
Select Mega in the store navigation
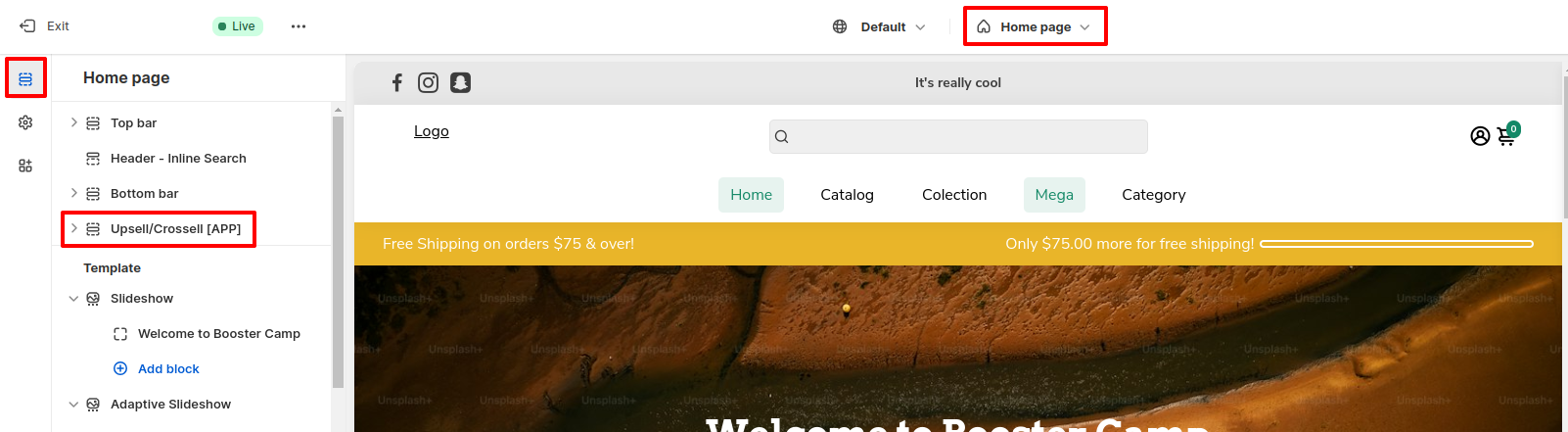point(1054,195)
